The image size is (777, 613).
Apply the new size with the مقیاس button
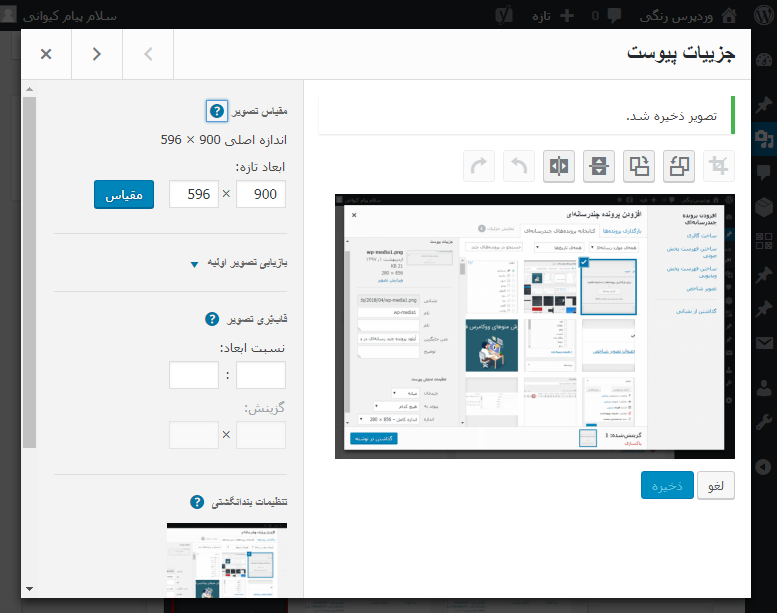tap(124, 194)
